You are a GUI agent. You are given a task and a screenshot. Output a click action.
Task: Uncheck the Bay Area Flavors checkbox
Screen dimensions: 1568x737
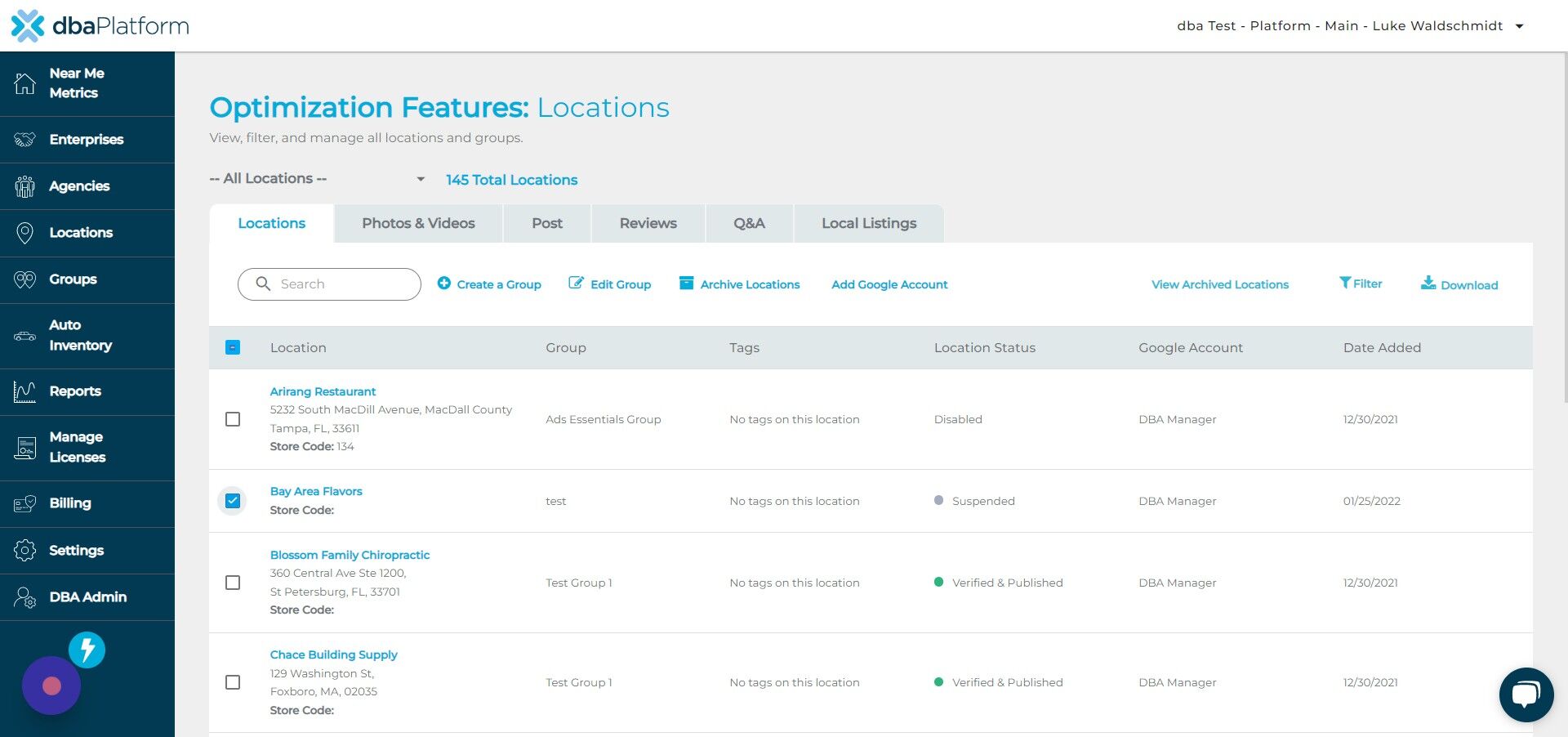click(233, 500)
